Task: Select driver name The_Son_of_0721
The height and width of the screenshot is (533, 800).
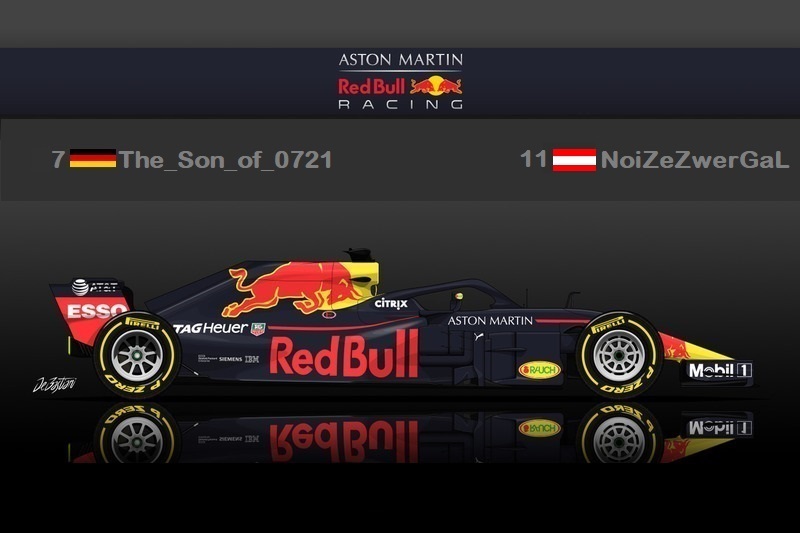Action: 226,160
